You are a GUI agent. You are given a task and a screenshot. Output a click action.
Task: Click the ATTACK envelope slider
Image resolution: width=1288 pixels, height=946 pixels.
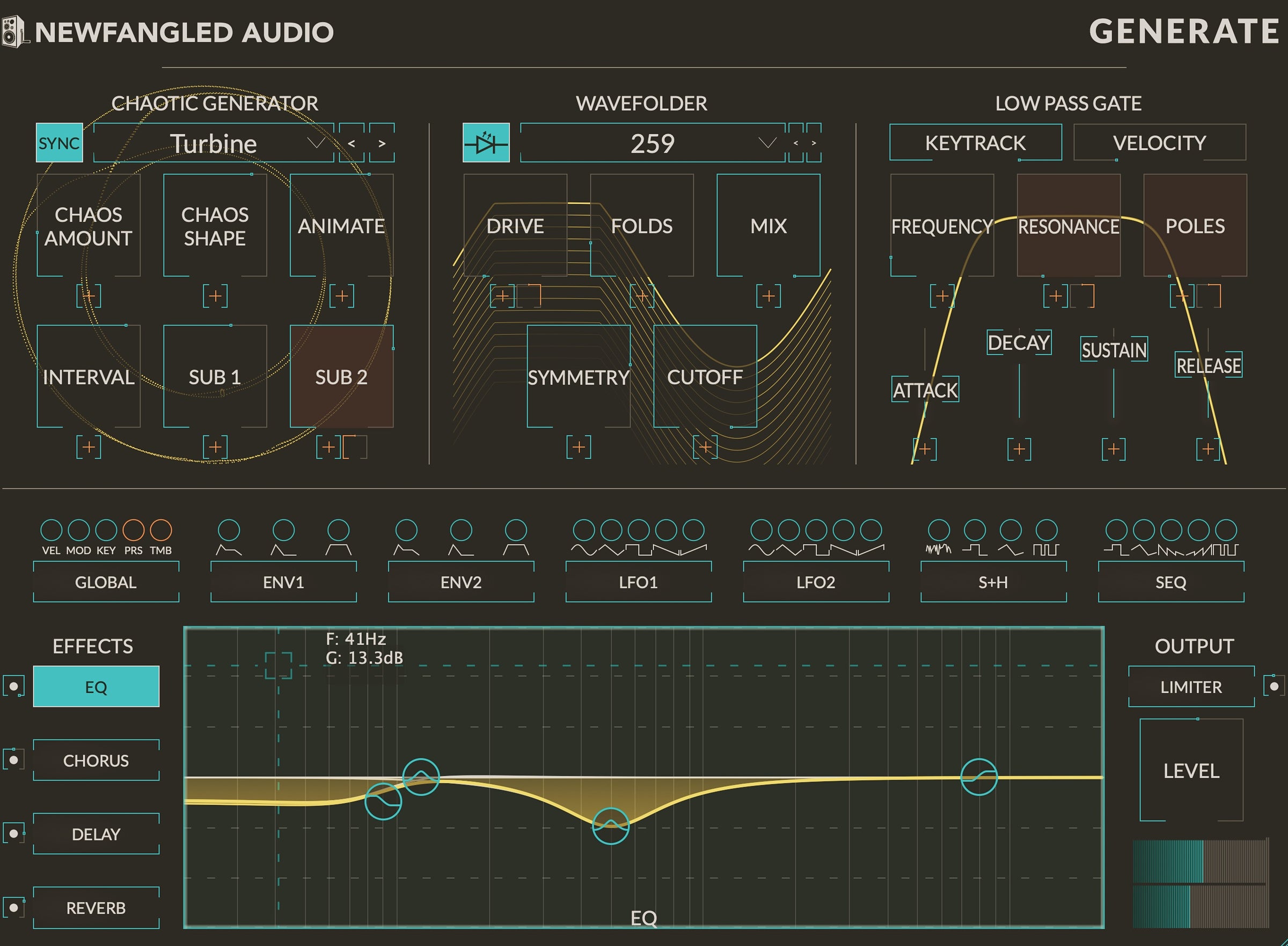click(925, 390)
